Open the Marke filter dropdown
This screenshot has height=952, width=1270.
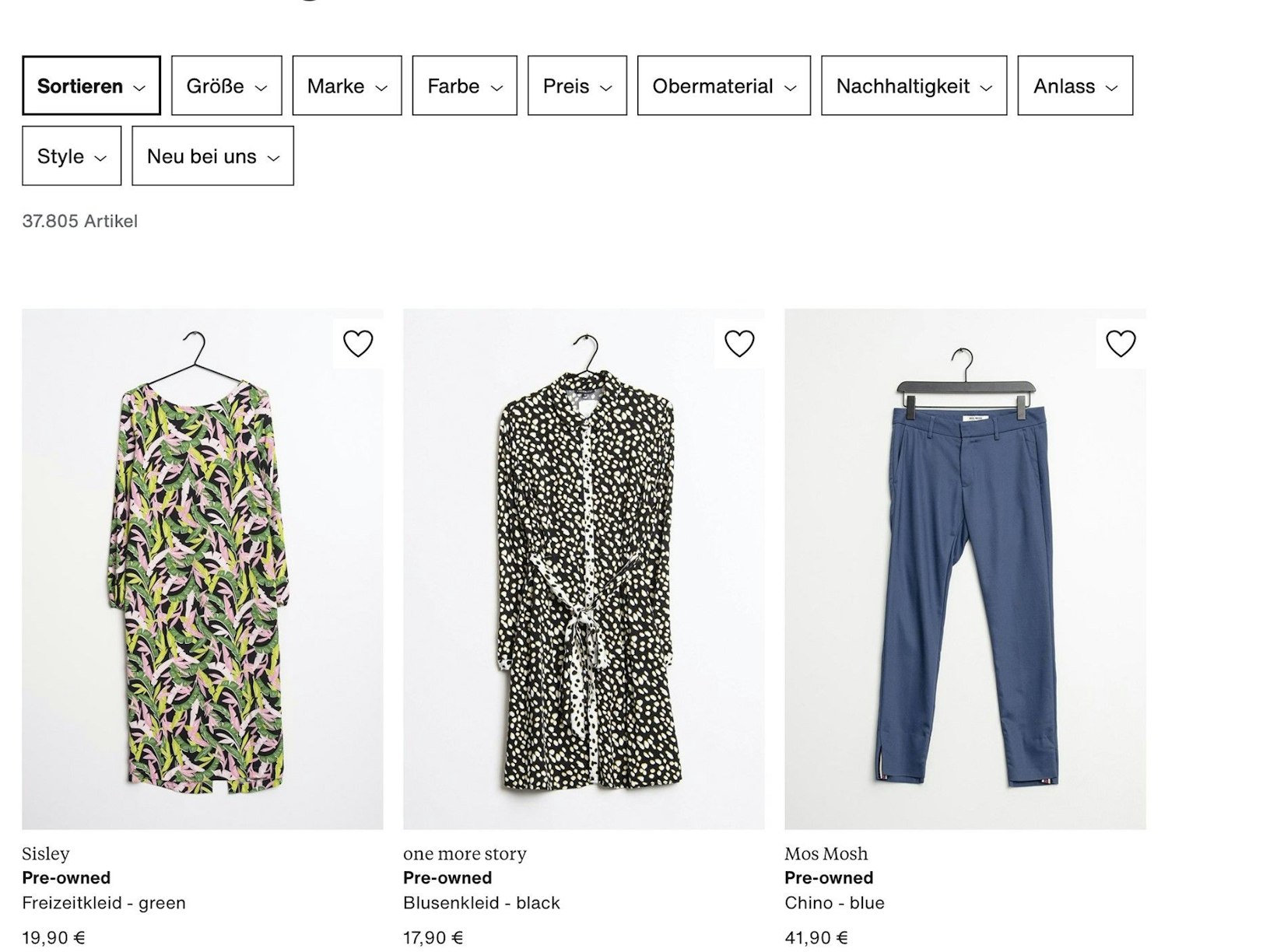pyautogui.click(x=347, y=86)
